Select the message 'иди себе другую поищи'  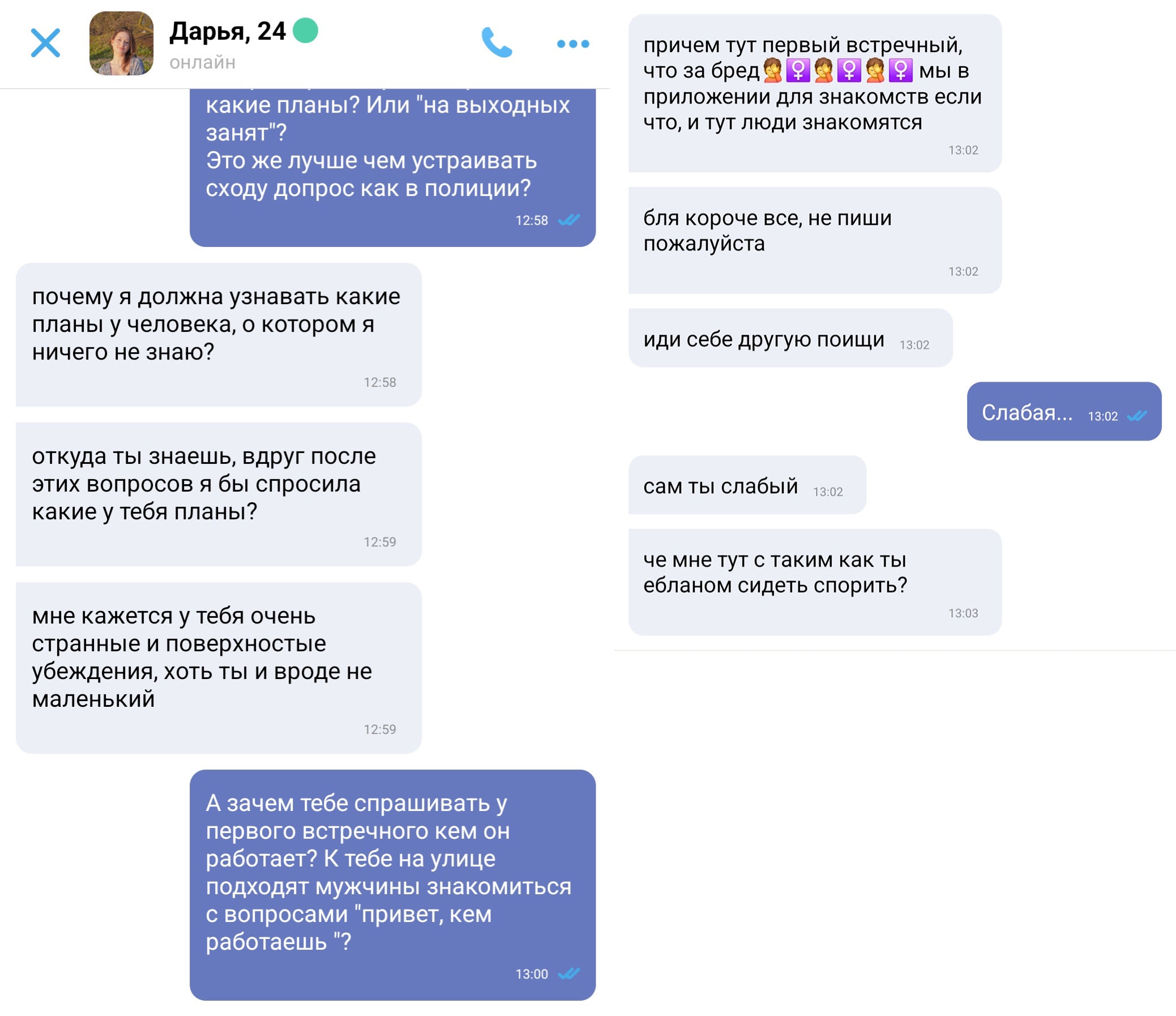[790, 338]
